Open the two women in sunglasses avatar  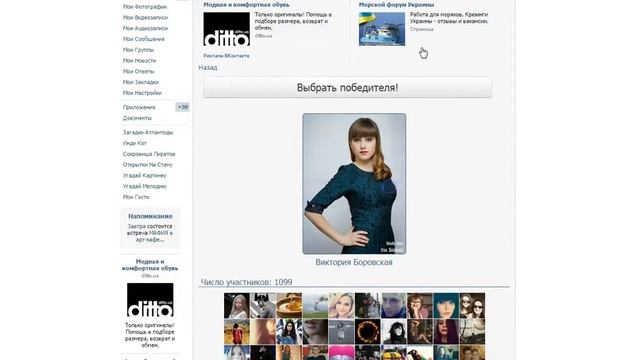pyautogui.click(x=472, y=305)
